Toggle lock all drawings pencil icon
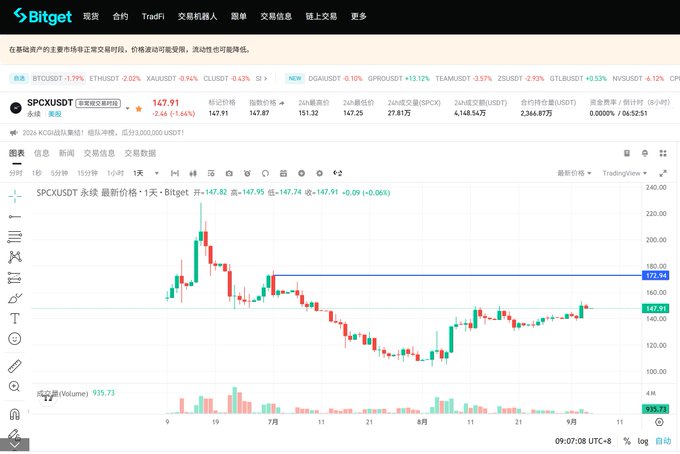The height and width of the screenshot is (454, 680). (x=14, y=434)
